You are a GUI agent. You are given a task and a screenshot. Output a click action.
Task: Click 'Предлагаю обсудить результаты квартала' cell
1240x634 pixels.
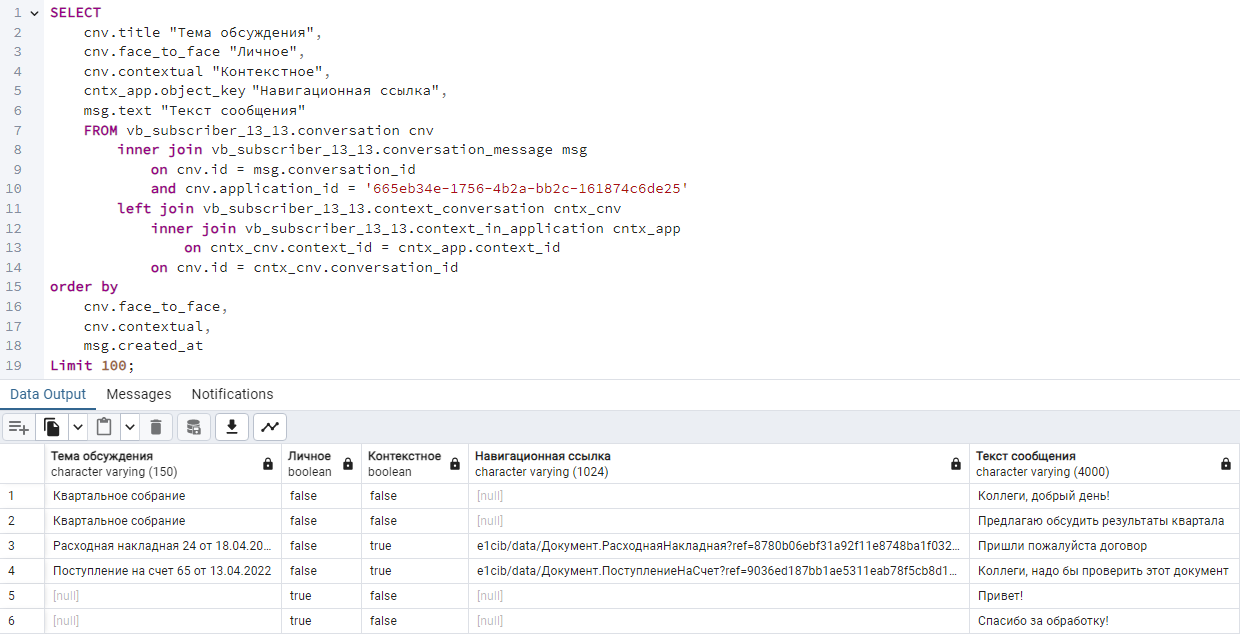(x=1105, y=521)
